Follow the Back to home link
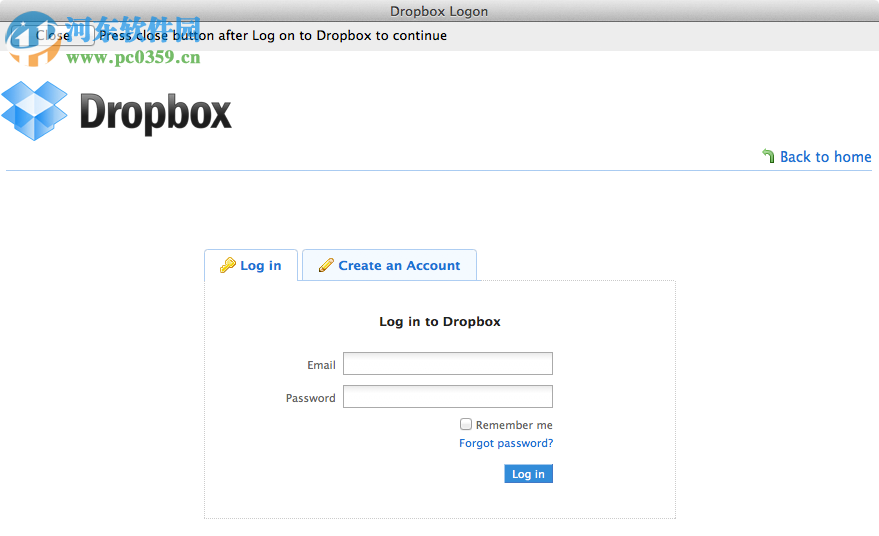The image size is (879, 536). (x=825, y=157)
